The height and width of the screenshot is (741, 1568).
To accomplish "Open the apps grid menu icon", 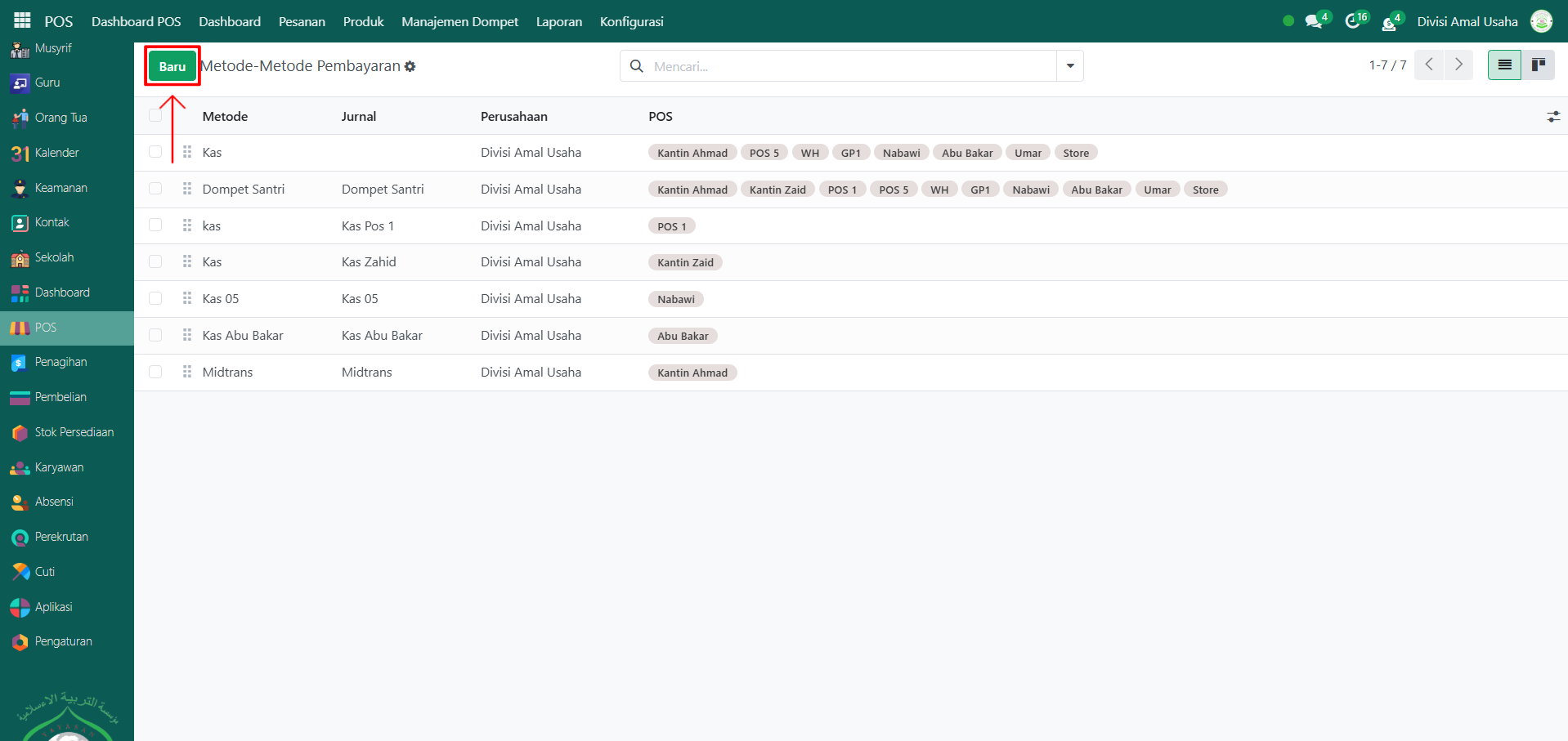I will click(x=22, y=20).
